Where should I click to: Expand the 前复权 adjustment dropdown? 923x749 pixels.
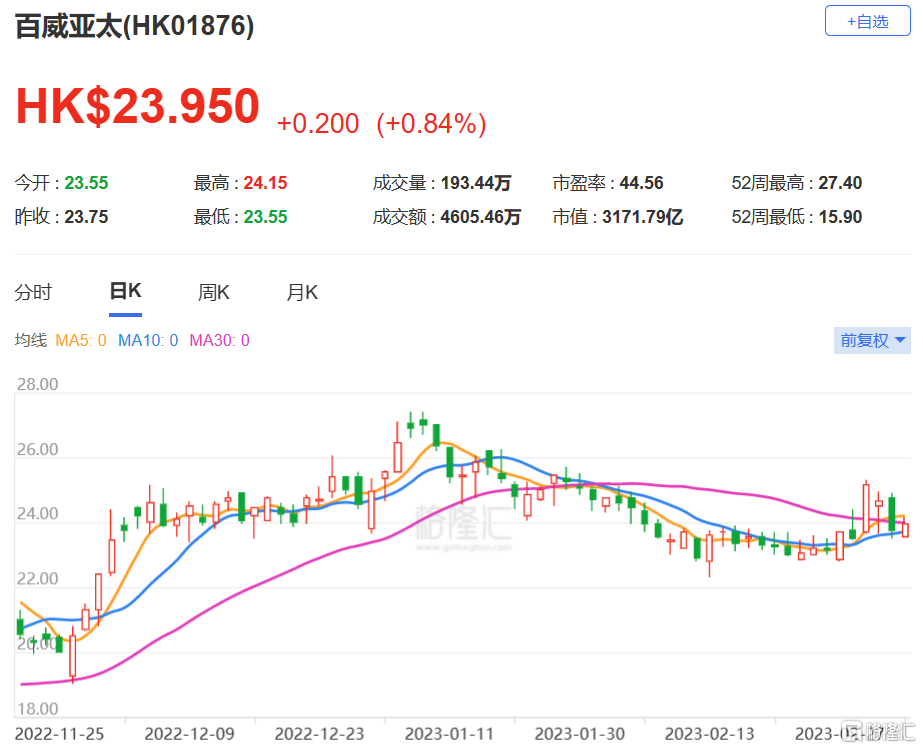(x=872, y=340)
